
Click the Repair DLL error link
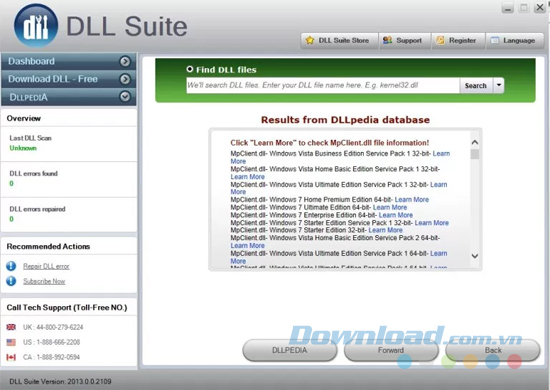[x=46, y=266]
